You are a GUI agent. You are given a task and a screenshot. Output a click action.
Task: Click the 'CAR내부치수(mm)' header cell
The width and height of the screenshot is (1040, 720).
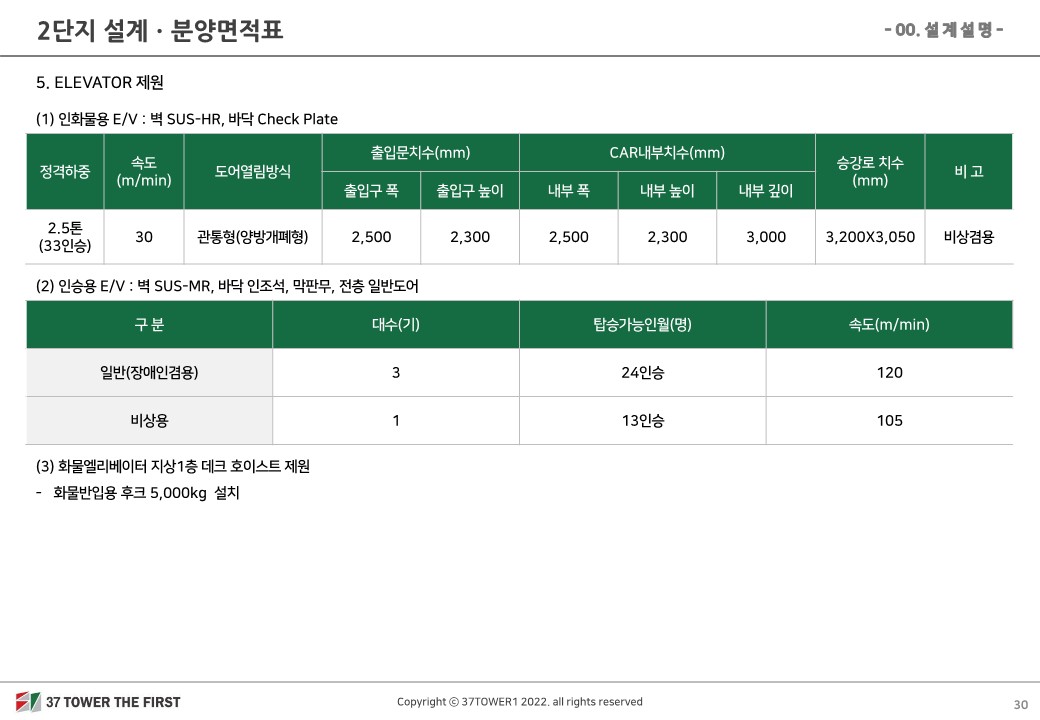pyautogui.click(x=667, y=153)
